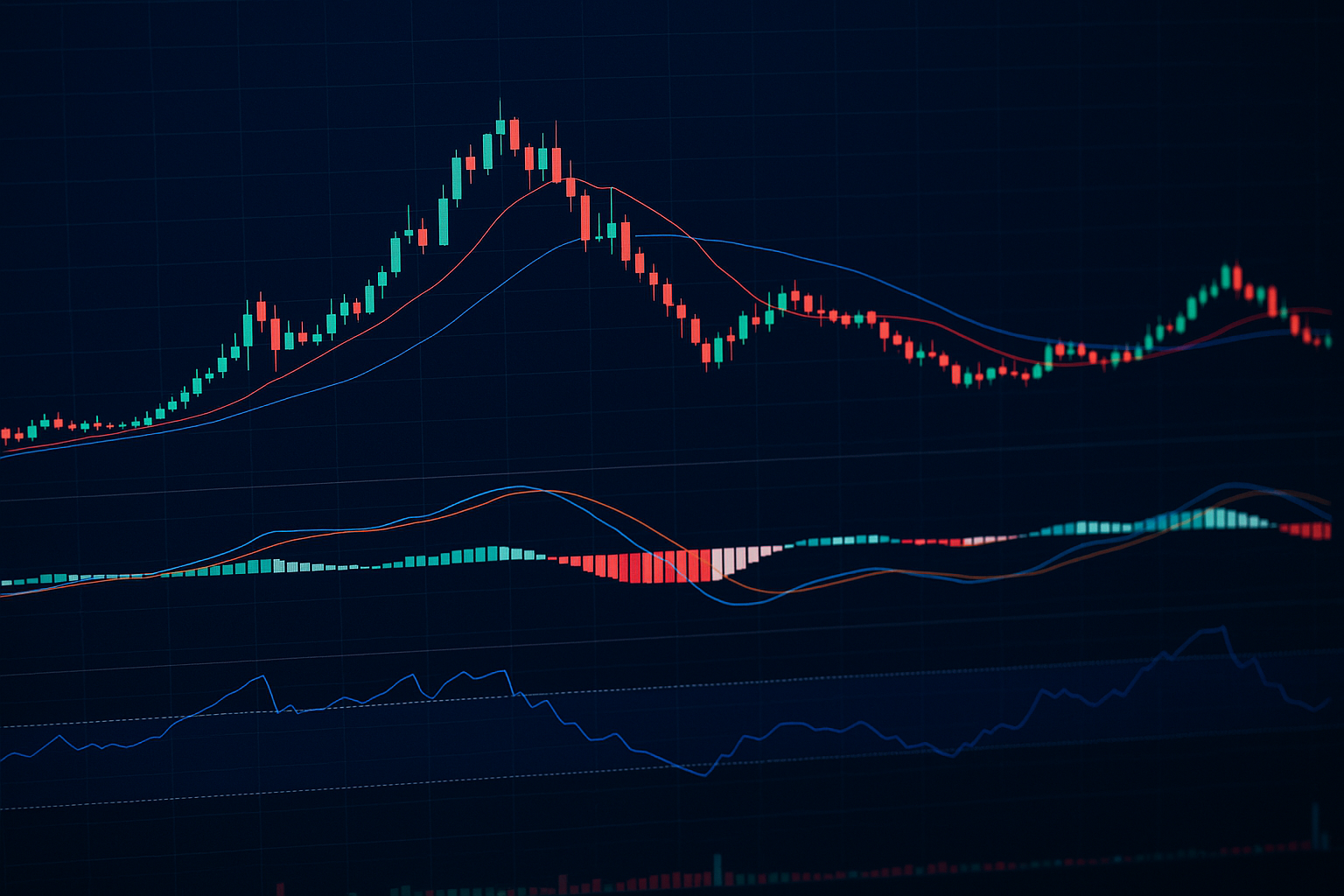The height and width of the screenshot is (896, 1344).
Task: Click the lowest trough of the bottom oscillator line
Action: 703,775
